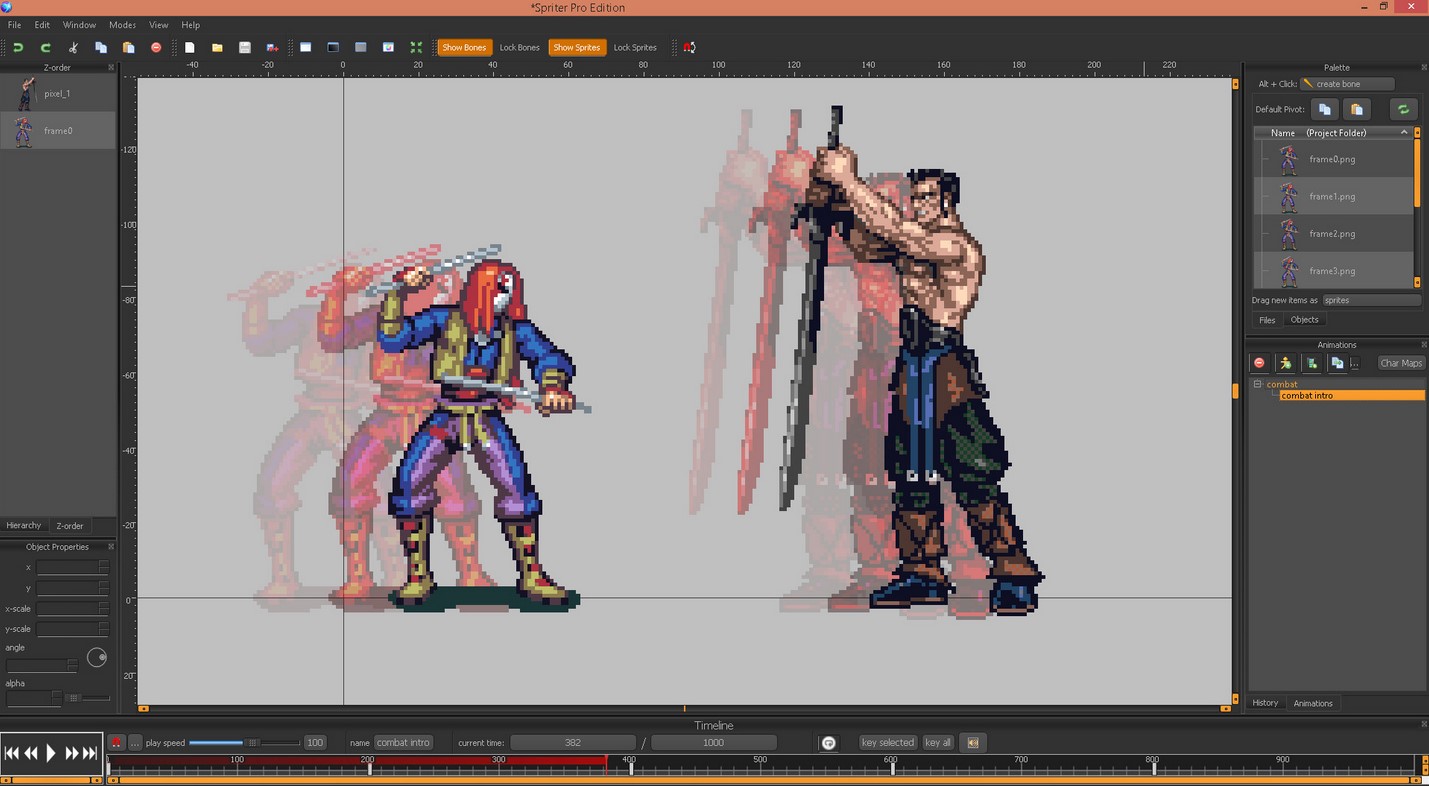Jump to the animation start with the skip-back button

pos(11,753)
